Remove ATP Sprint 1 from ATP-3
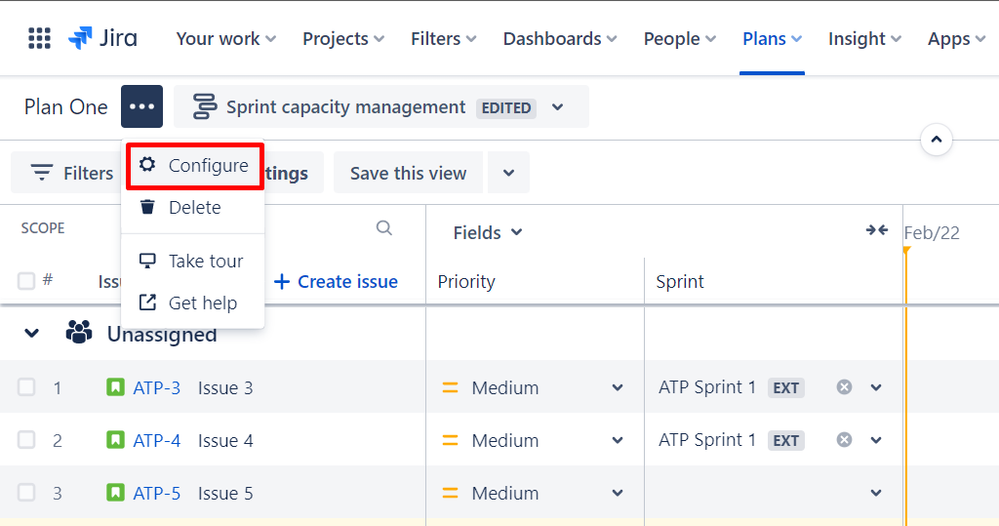This screenshot has height=526, width=999. click(x=844, y=387)
